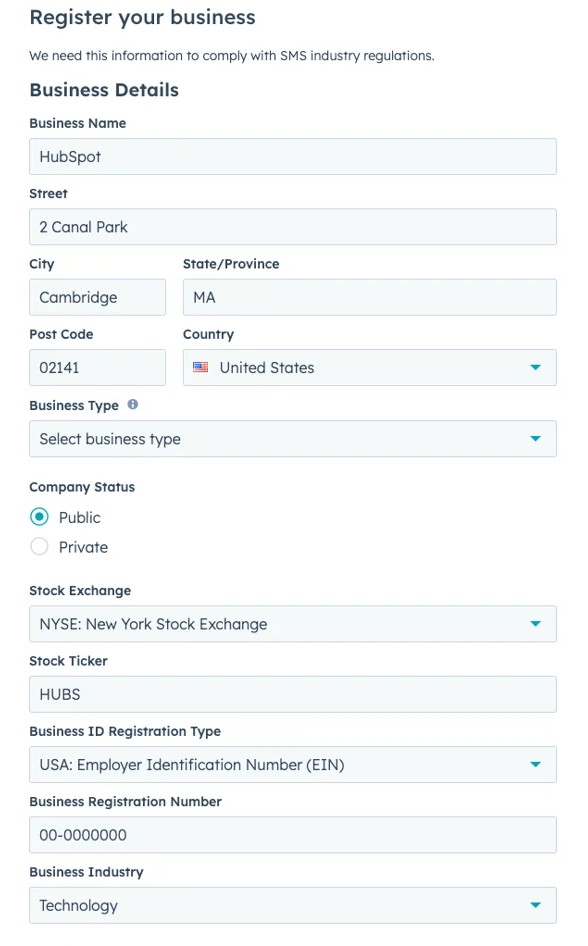
Task: Click the Business ID Registration Type caret
Action: (535, 764)
